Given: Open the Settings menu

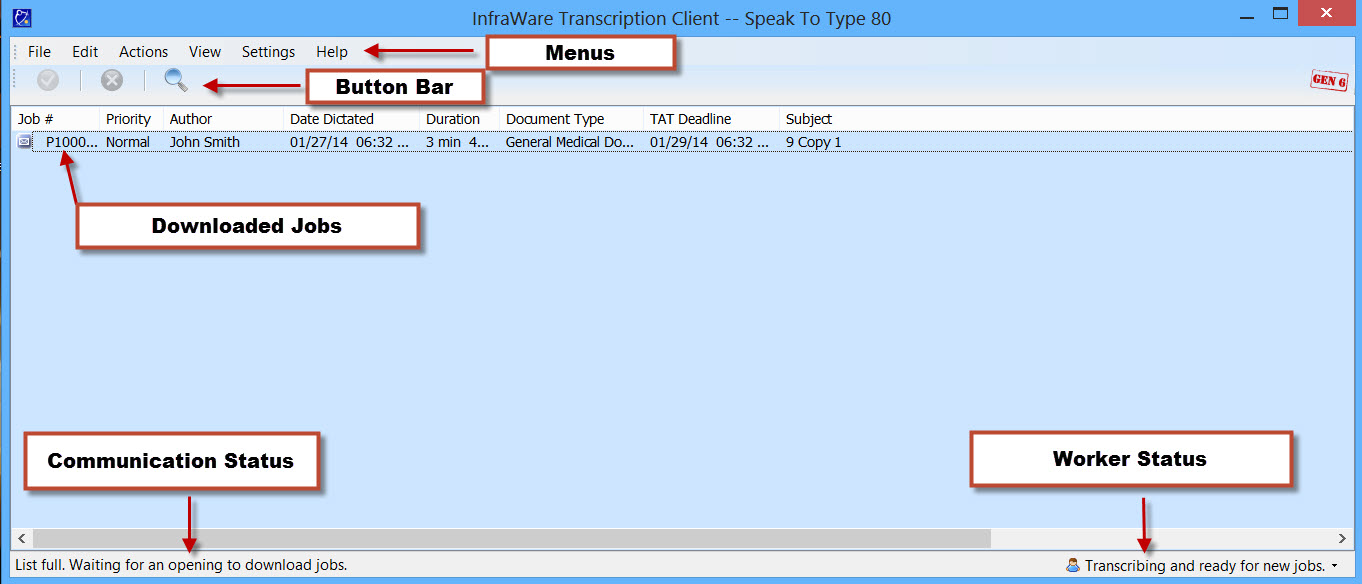Looking at the screenshot, I should tap(268, 52).
